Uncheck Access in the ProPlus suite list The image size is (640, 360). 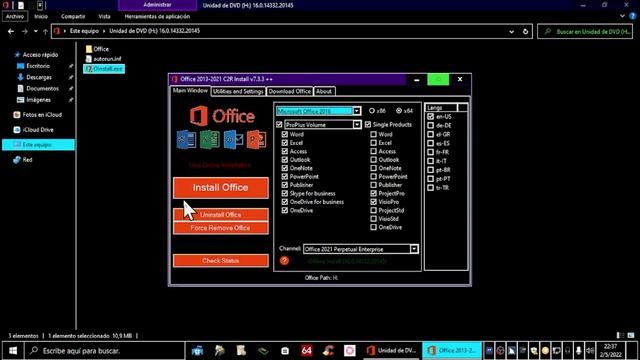[x=285, y=151]
